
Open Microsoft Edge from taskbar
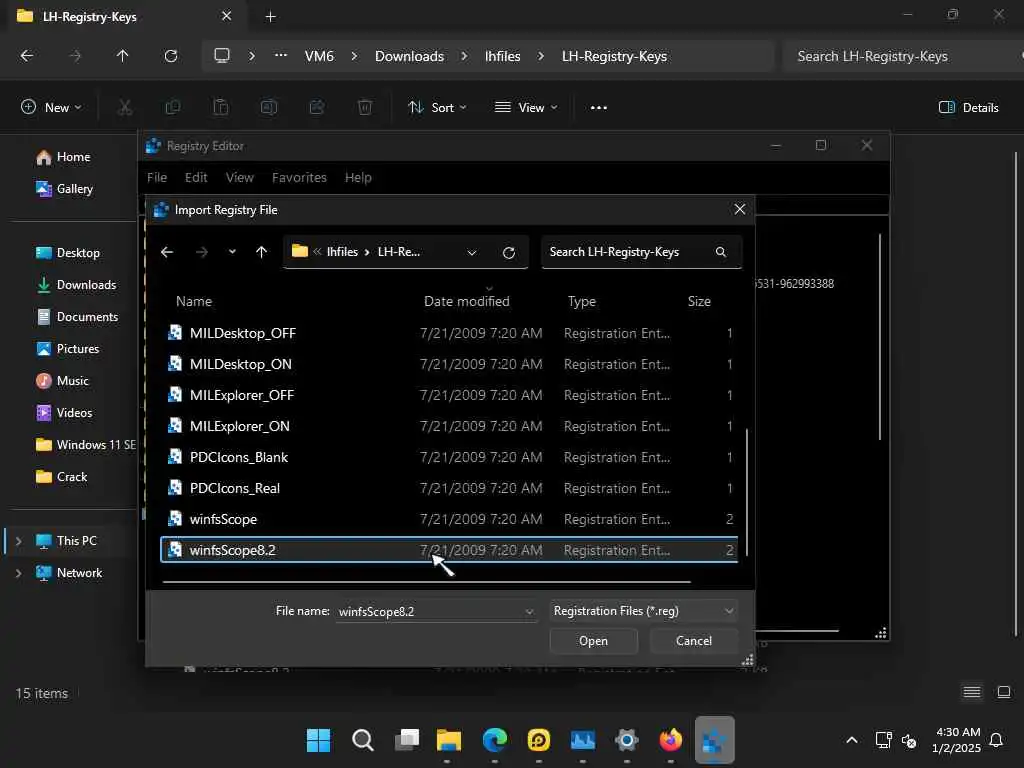point(494,740)
